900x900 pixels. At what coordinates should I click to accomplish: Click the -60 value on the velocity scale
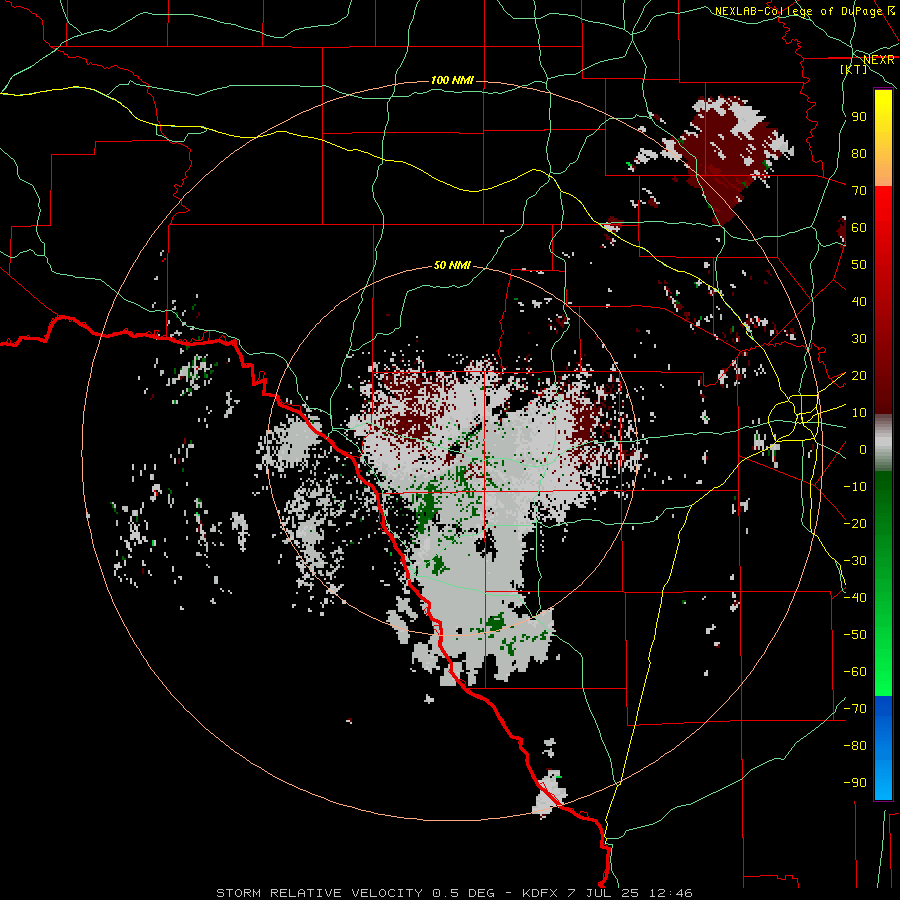coord(855,672)
